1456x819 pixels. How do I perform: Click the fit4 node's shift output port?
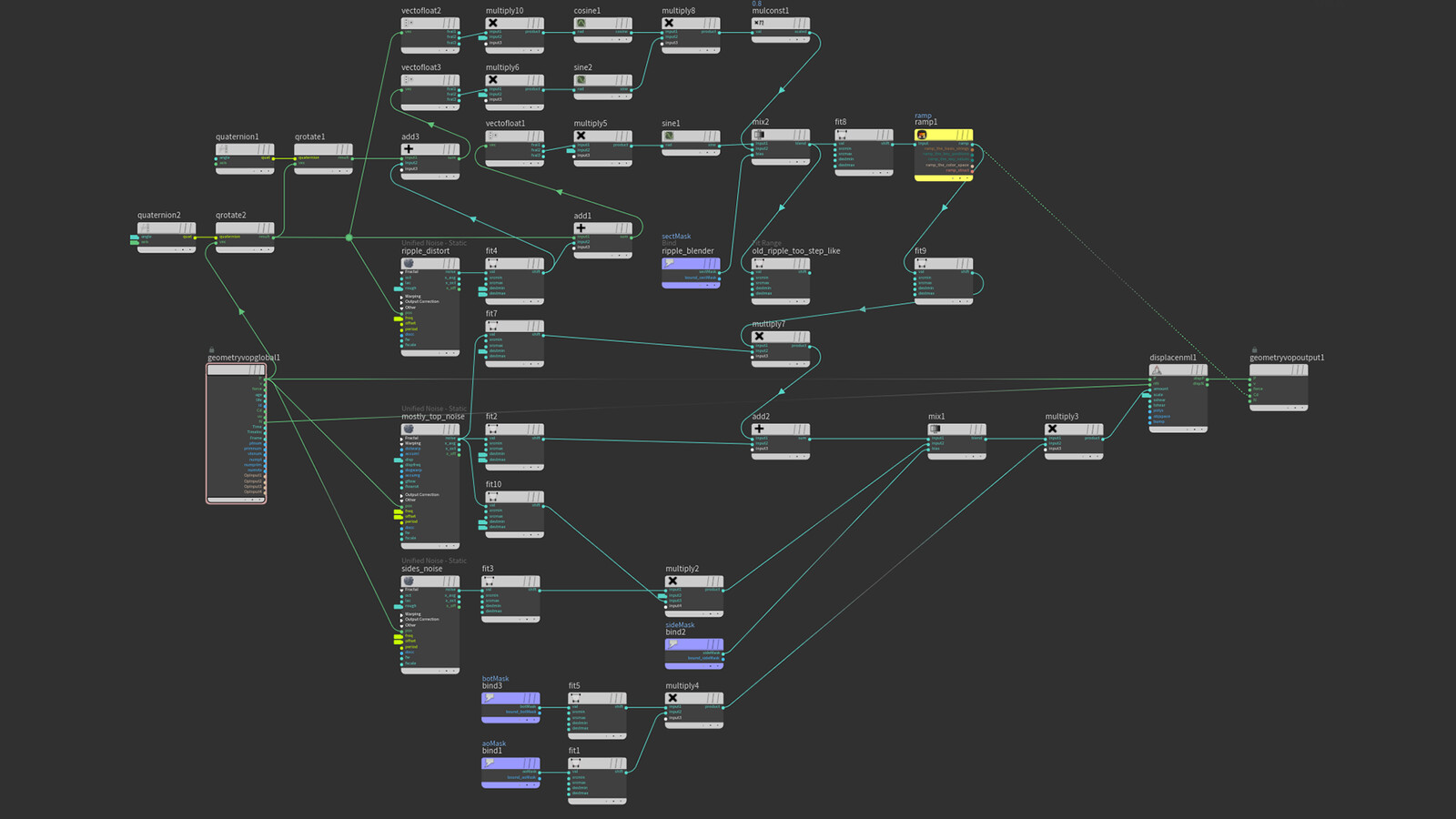[x=544, y=272]
